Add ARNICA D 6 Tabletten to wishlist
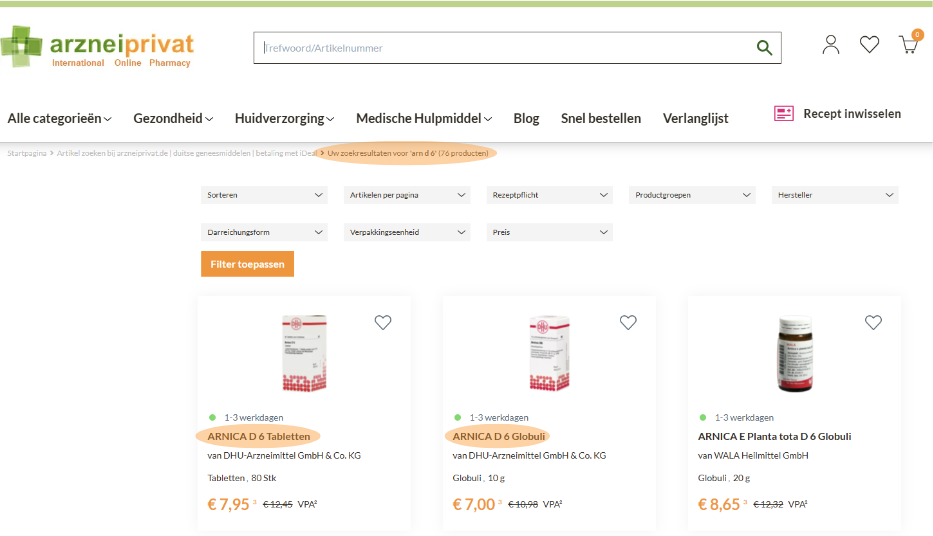Image resolution: width=933 pixels, height=536 pixels. pyautogui.click(x=383, y=322)
